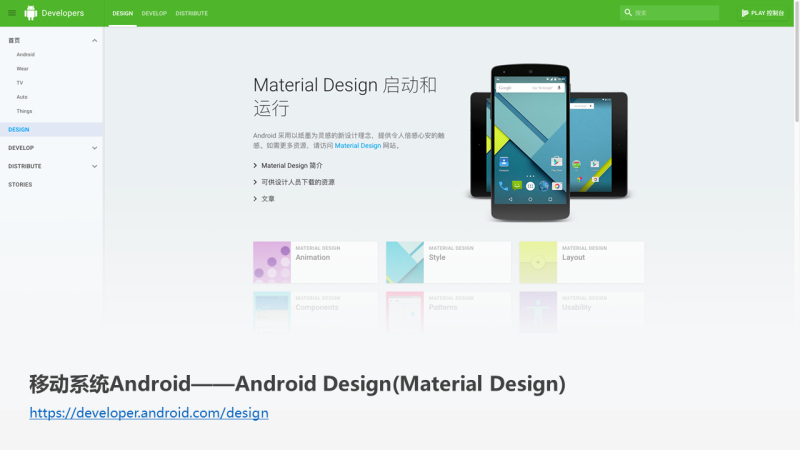Open the PLAY 控制台 button
The width and height of the screenshot is (800, 450).
pos(762,13)
